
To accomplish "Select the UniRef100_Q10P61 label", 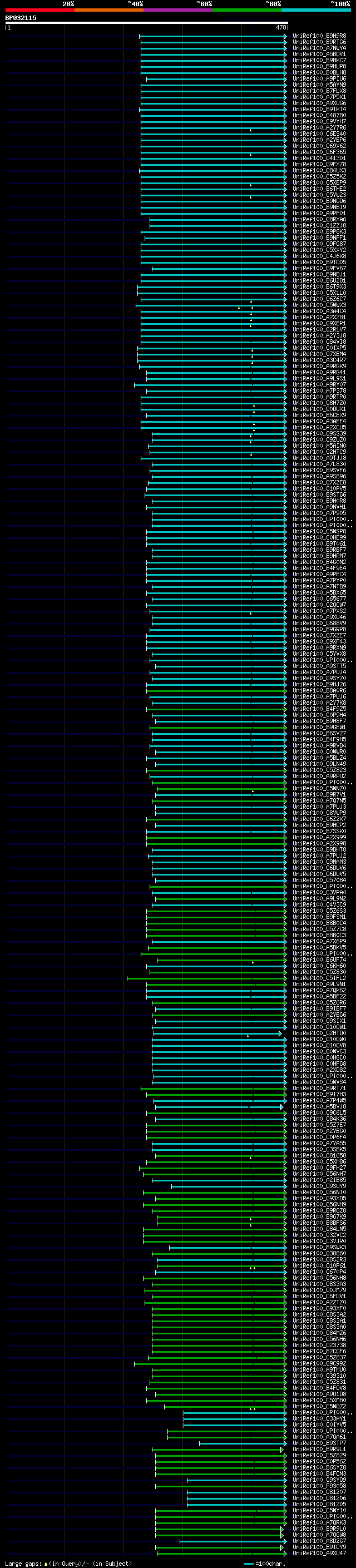I will tap(319, 1266).
